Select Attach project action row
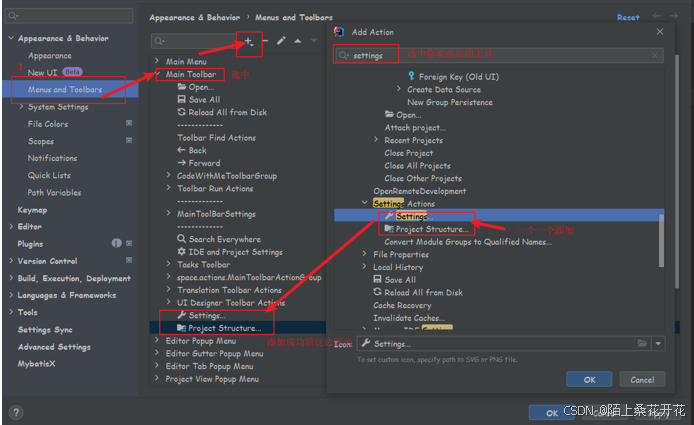The height and width of the screenshot is (425, 694). pos(415,128)
